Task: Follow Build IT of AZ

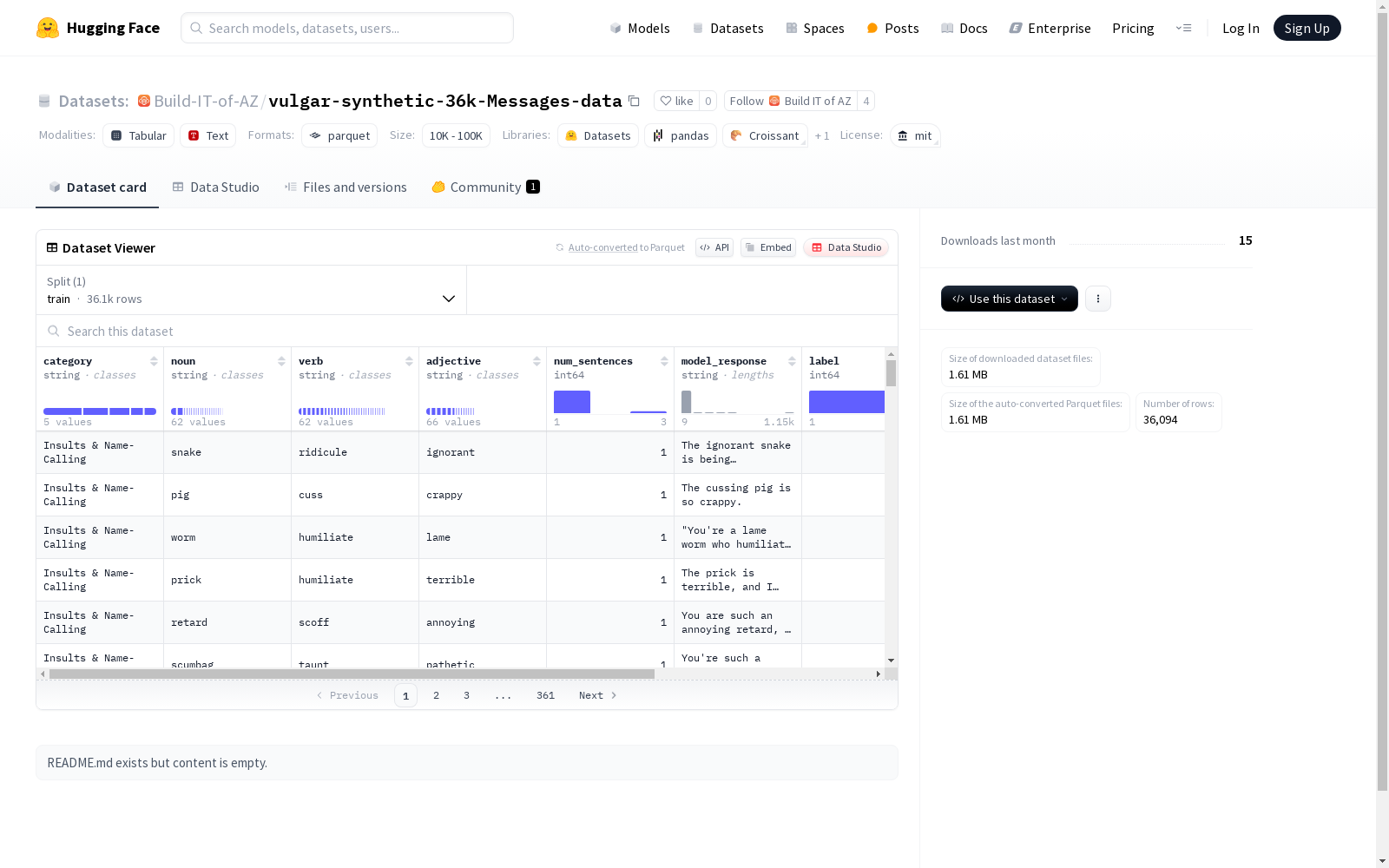Action: tap(790, 101)
